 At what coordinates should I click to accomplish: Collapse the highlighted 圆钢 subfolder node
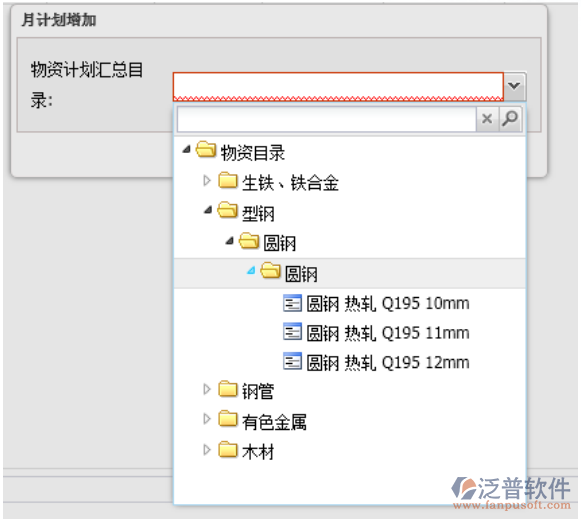coord(251,271)
